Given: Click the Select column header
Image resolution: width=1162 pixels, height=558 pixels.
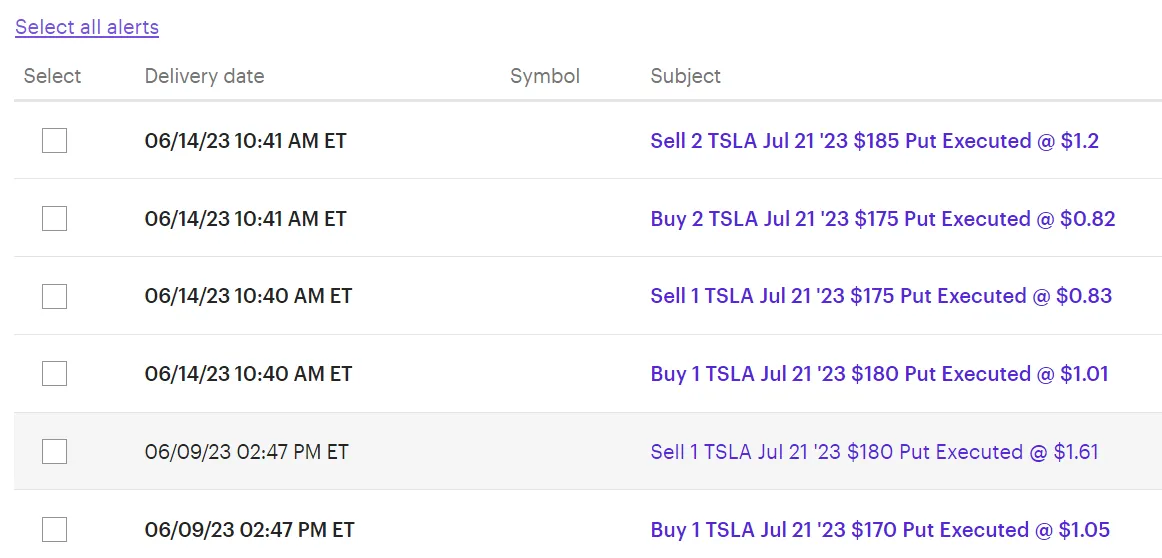Looking at the screenshot, I should tap(53, 76).
